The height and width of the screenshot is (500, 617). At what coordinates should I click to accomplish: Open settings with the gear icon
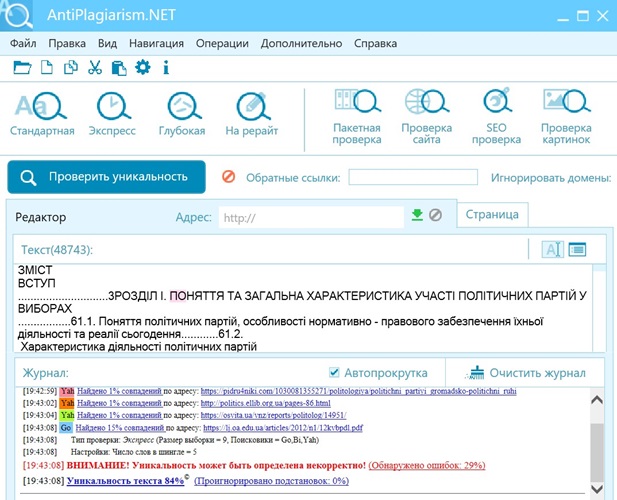tap(142, 67)
